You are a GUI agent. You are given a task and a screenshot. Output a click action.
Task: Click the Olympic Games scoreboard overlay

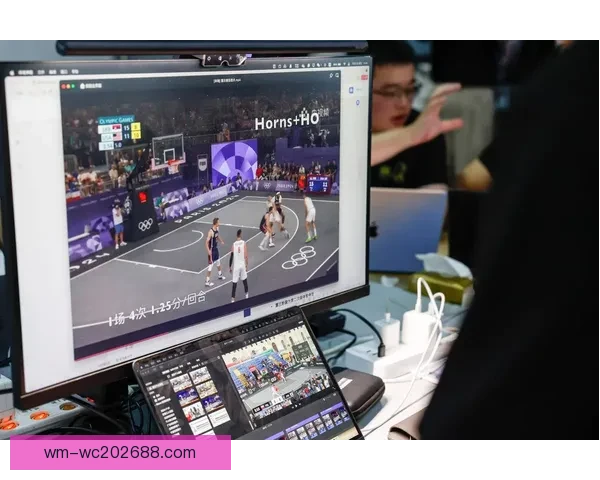click(119, 135)
